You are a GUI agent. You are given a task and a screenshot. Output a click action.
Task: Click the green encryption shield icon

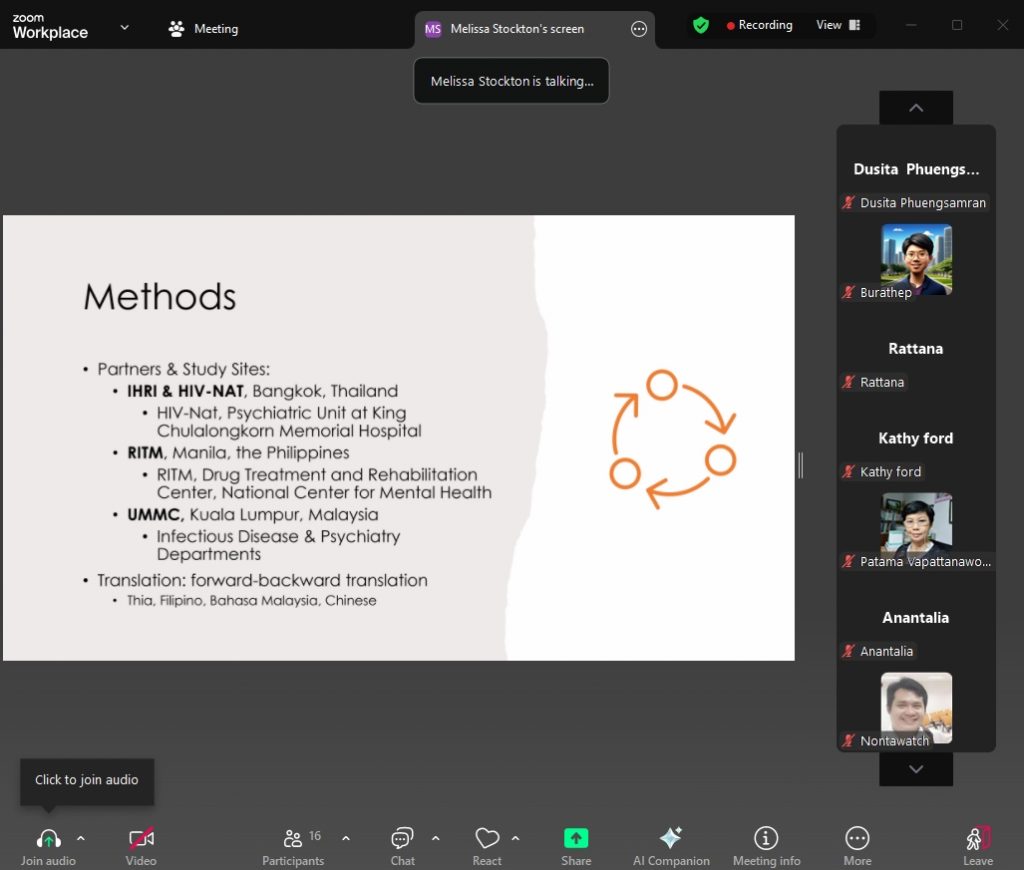[701, 25]
